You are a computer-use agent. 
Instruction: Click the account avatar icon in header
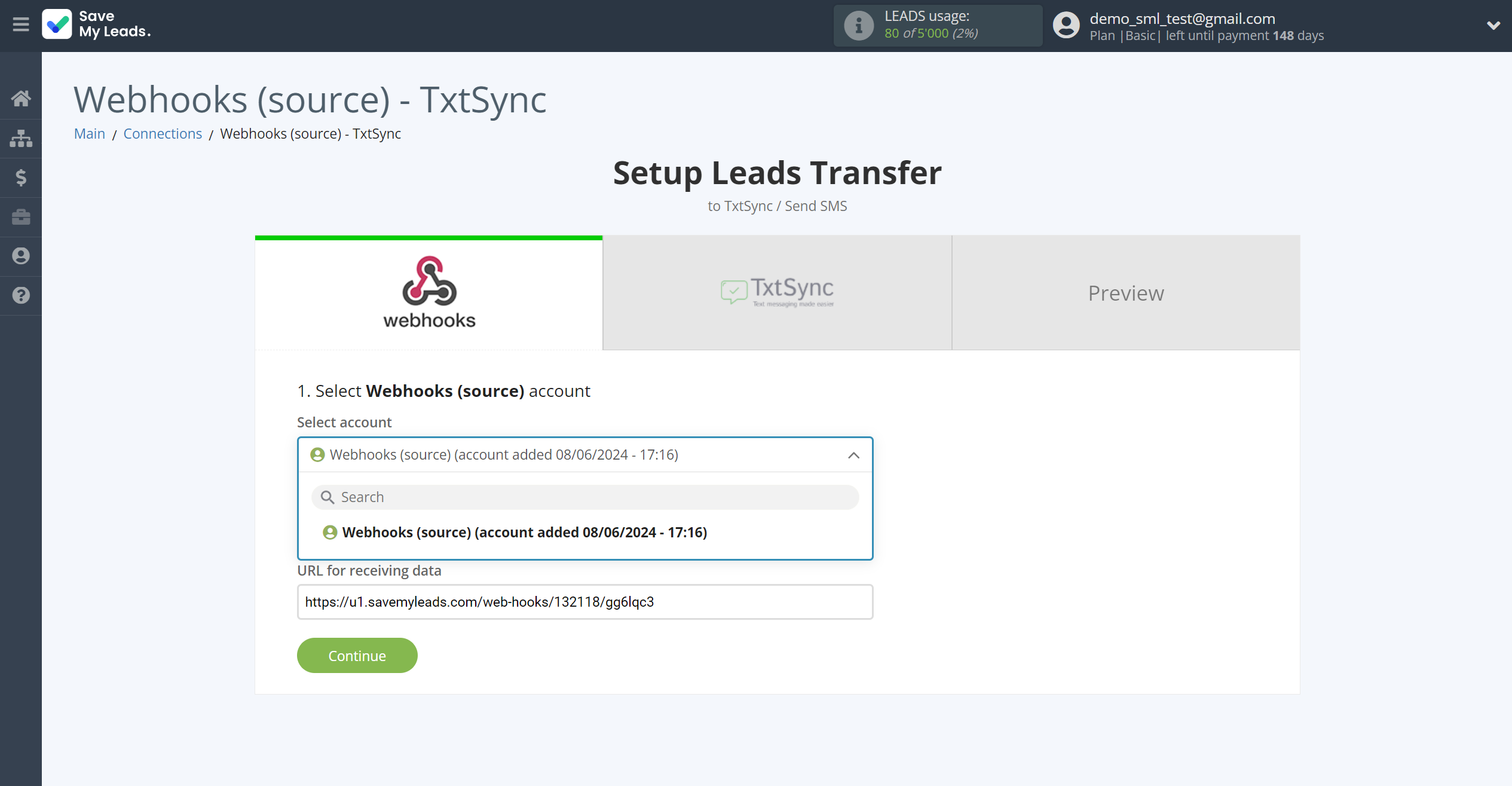click(1066, 26)
